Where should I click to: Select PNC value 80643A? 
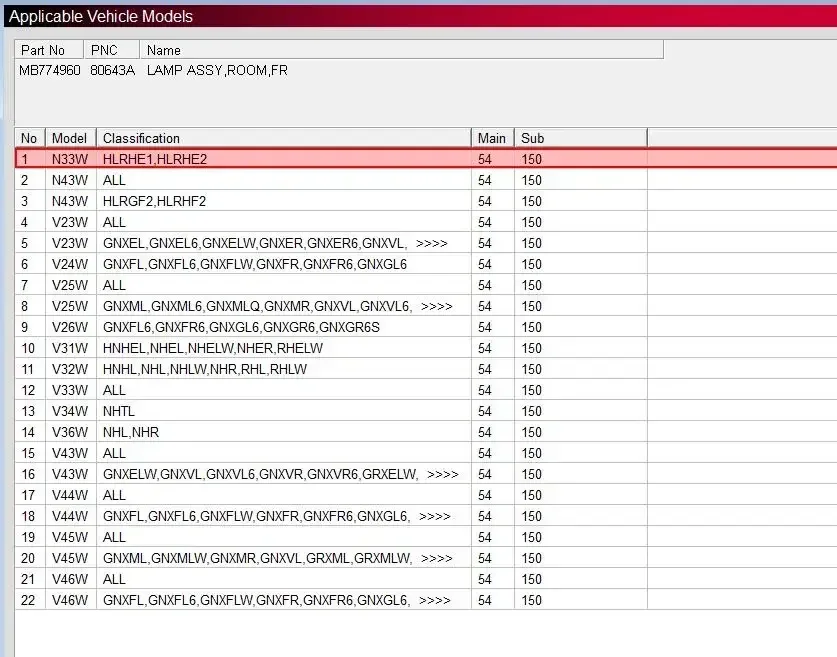(113, 70)
